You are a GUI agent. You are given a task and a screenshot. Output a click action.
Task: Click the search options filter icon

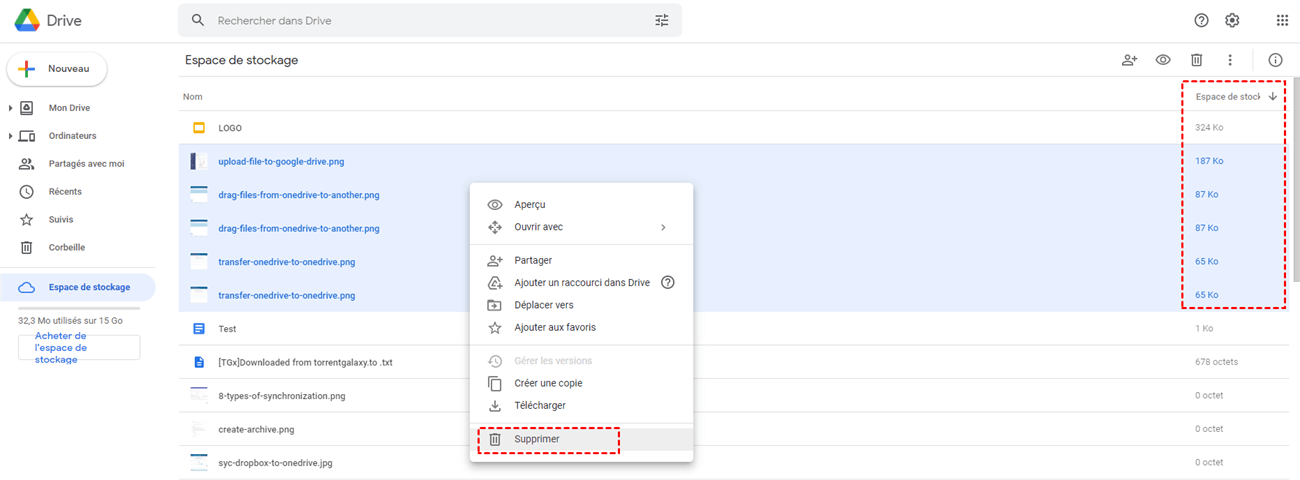pos(662,20)
